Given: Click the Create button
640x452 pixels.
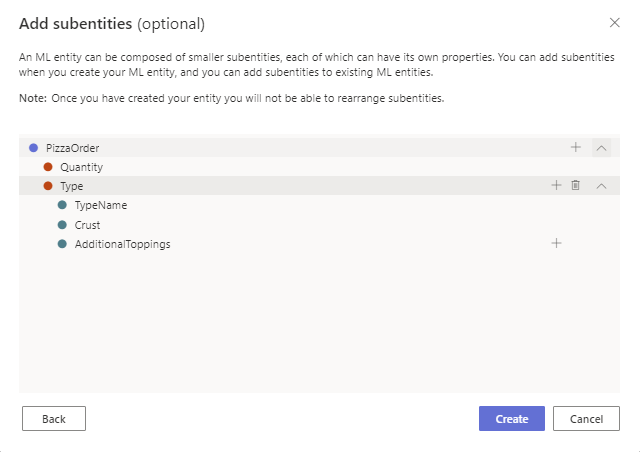Looking at the screenshot, I should click(x=511, y=418).
